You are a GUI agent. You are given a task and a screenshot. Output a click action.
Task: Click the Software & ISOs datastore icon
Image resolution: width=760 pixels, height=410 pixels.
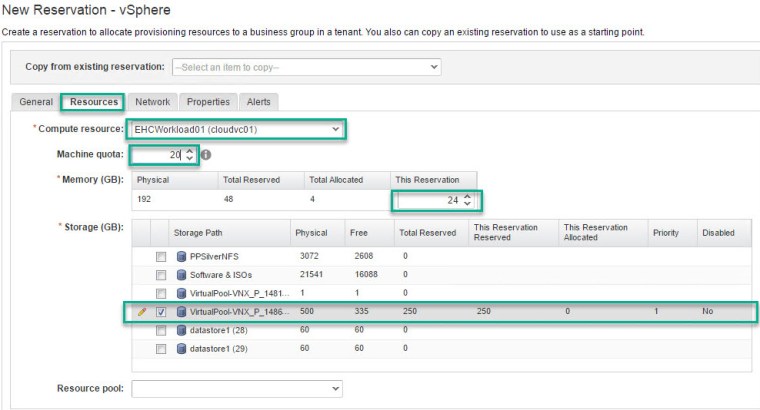pyautogui.click(x=181, y=275)
